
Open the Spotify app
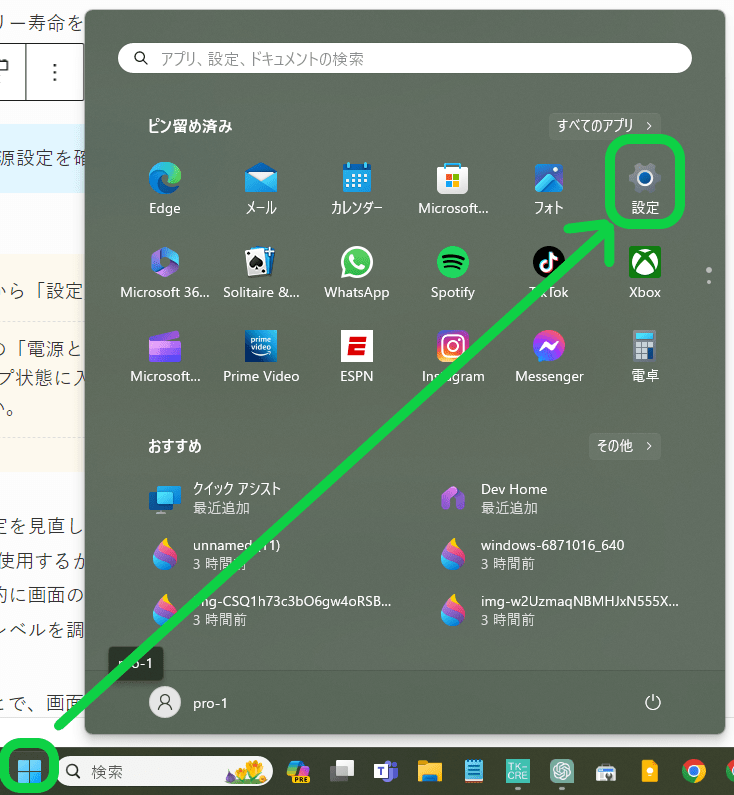(453, 273)
